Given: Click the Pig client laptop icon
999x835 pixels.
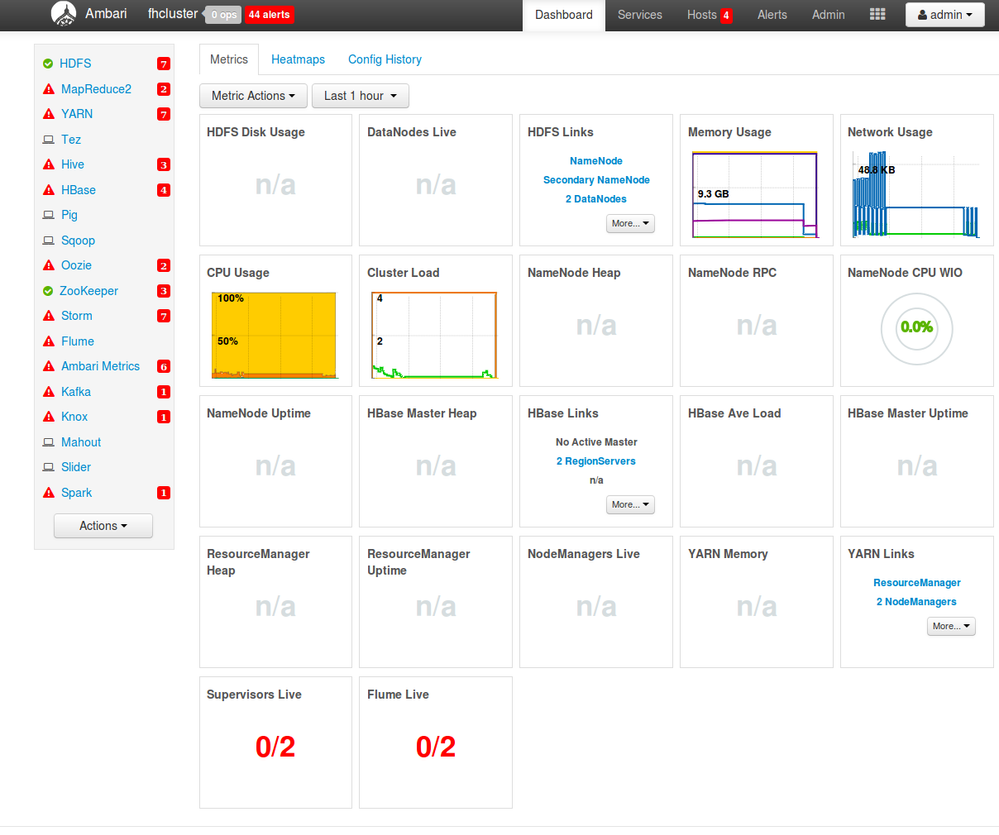Looking at the screenshot, I should coord(48,215).
